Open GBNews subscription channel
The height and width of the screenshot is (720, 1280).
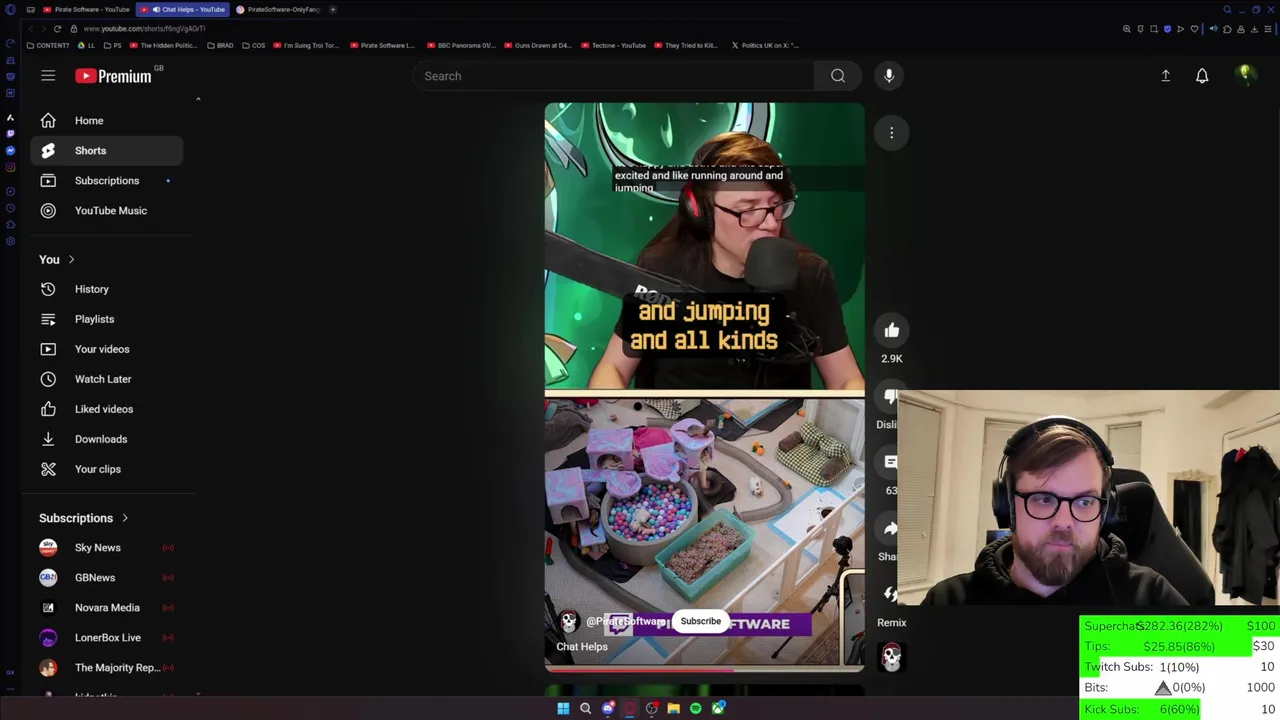tap(107, 578)
